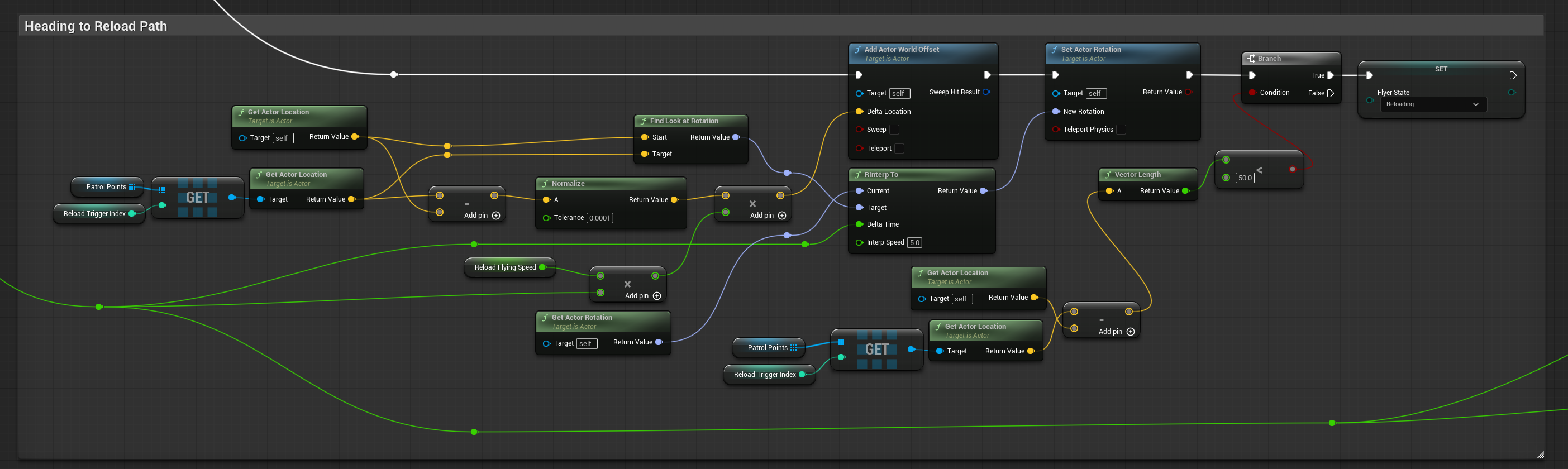Click the Branch True execution pin
Image resolution: width=1568 pixels, height=469 pixels.
pos(1330,75)
